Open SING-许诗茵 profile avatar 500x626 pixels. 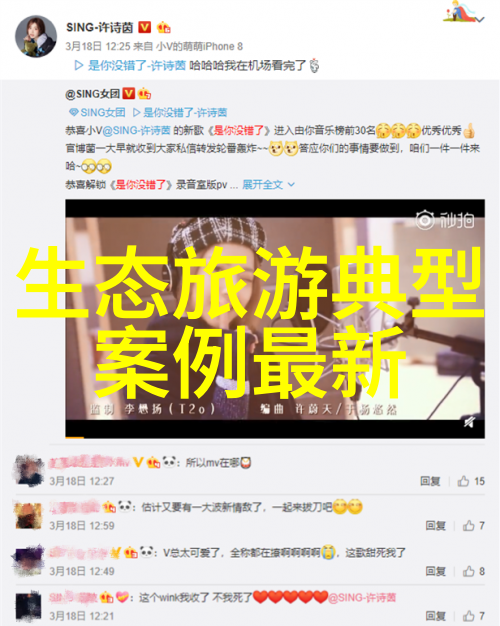click(x=36, y=37)
